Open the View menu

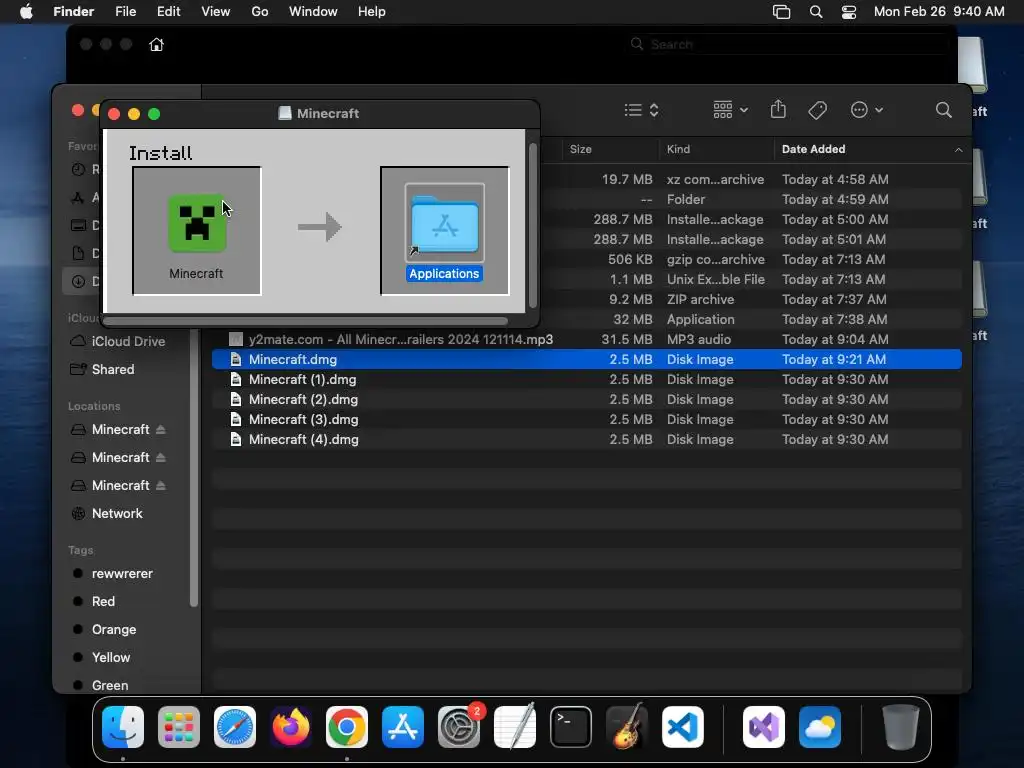click(x=216, y=12)
